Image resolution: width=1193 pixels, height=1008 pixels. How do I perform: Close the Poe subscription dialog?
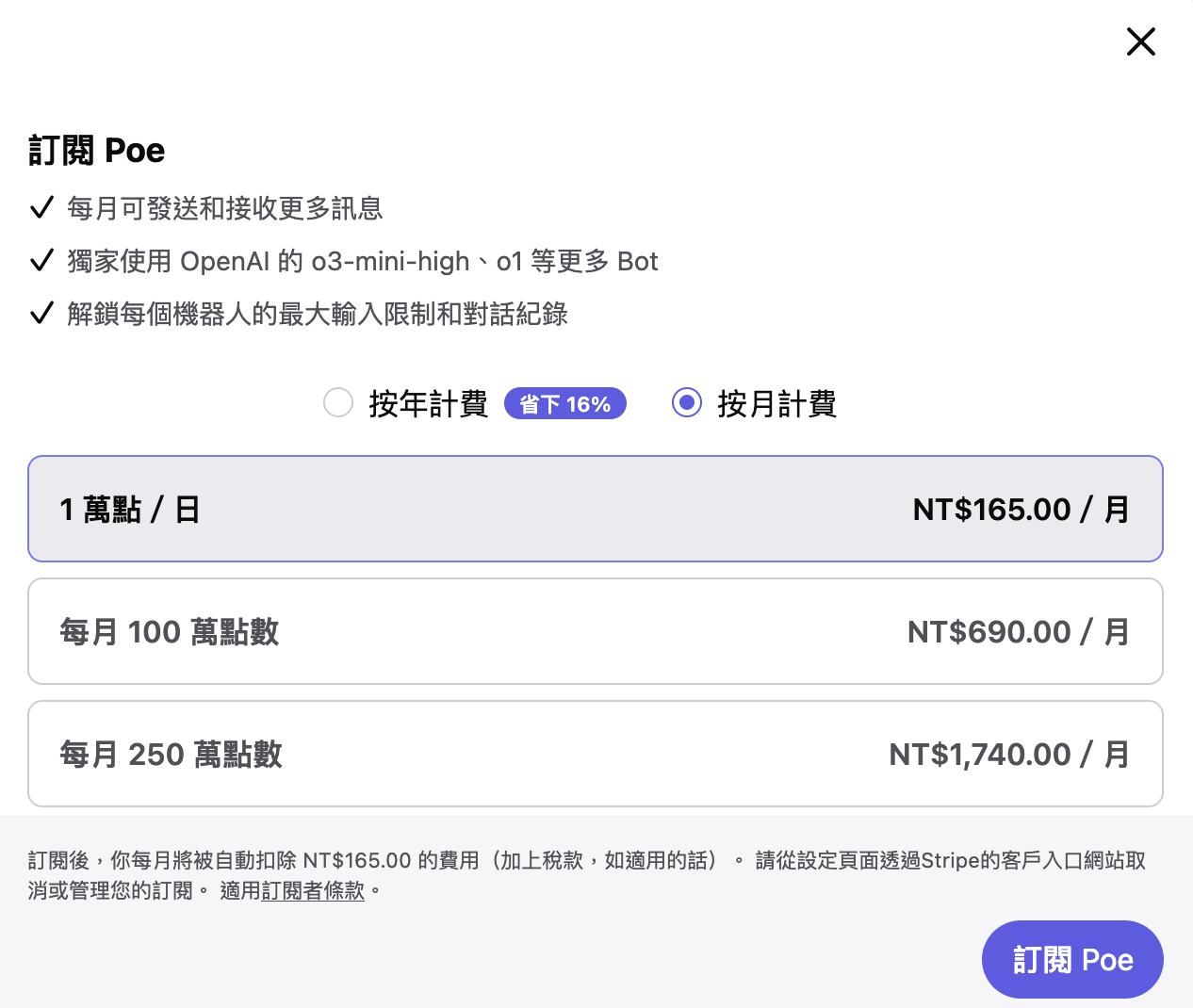pos(1140,41)
